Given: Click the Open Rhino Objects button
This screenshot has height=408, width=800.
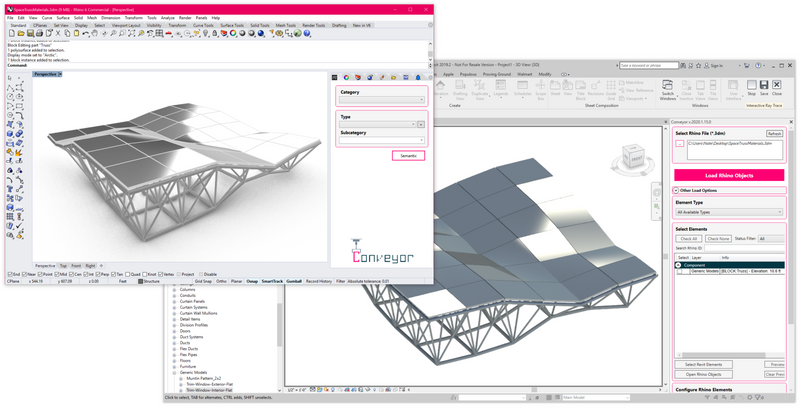Looking at the screenshot, I should [x=703, y=374].
